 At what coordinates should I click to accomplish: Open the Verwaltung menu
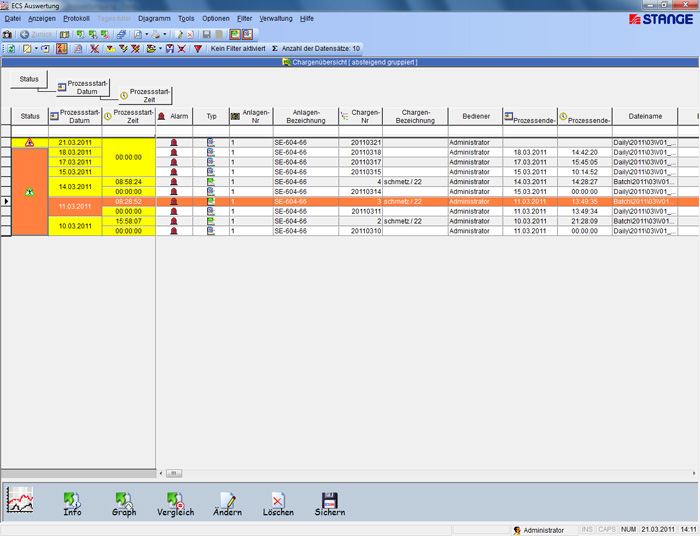click(x=276, y=18)
